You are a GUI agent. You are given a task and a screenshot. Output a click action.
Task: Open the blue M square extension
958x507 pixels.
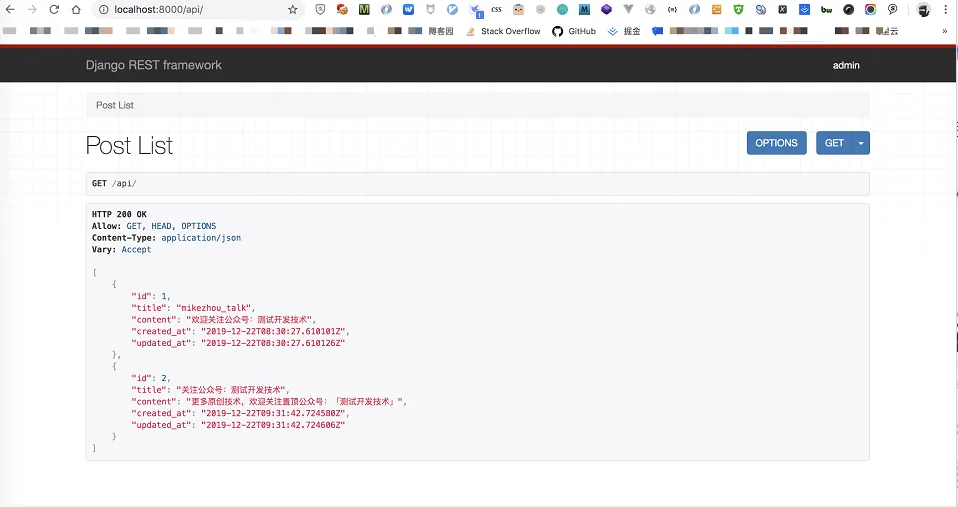tap(584, 9)
